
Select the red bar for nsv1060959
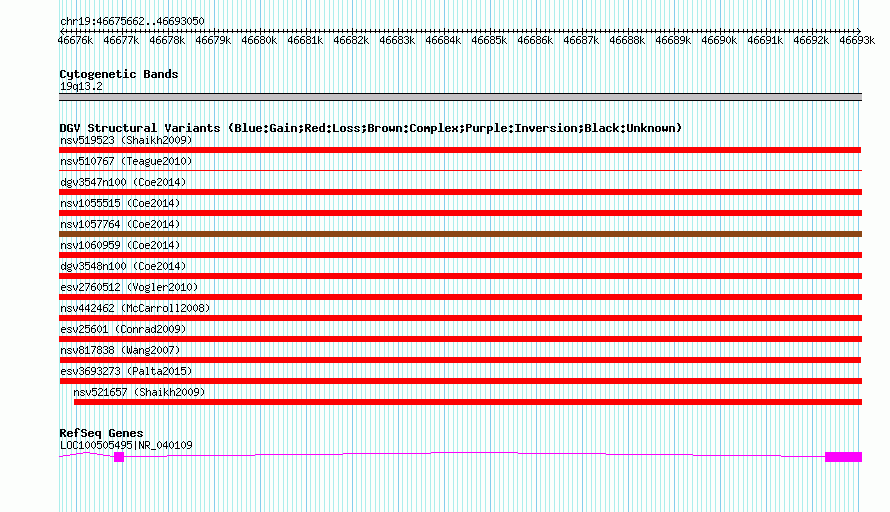click(x=460, y=255)
